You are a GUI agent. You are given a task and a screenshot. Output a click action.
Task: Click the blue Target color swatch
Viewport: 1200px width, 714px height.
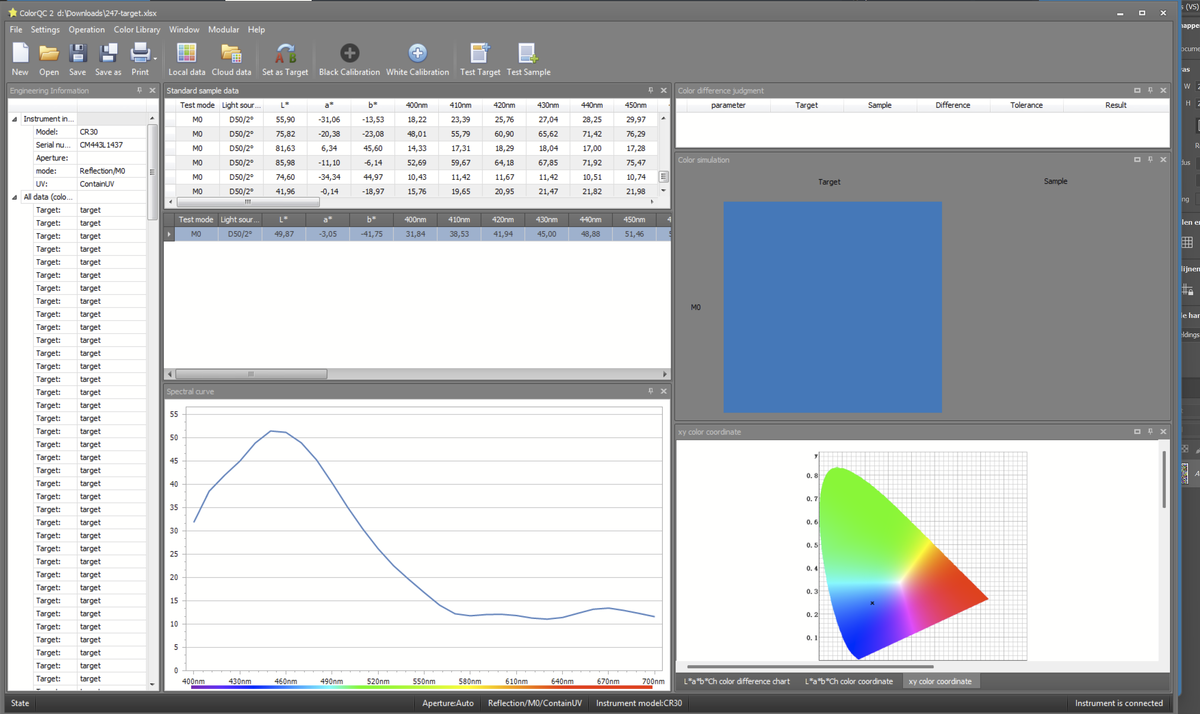point(832,307)
